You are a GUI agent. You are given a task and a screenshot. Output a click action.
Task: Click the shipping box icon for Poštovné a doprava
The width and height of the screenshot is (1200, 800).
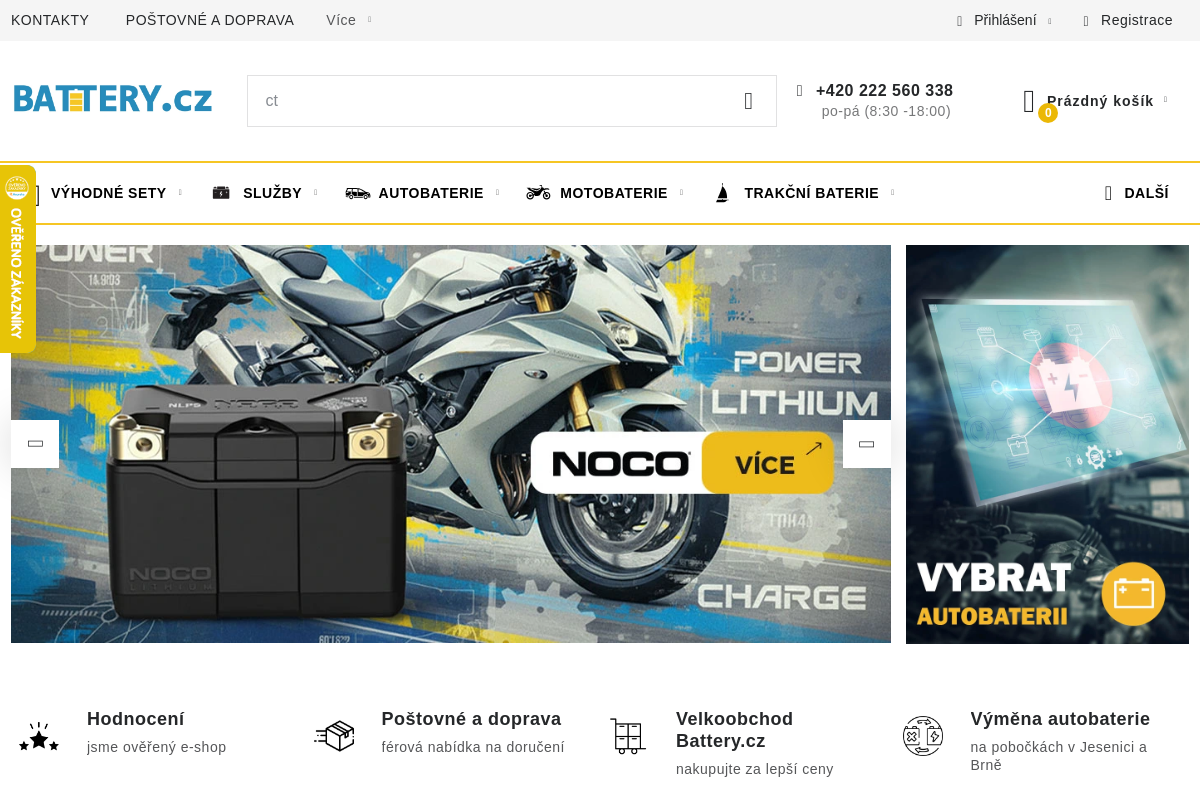pyautogui.click(x=334, y=735)
